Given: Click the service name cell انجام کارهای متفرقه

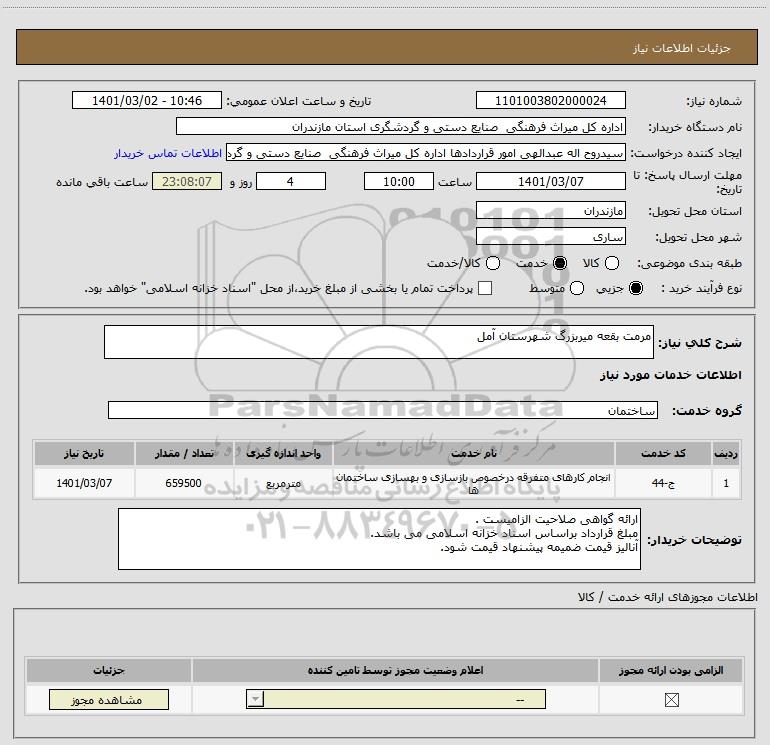Looking at the screenshot, I should [x=474, y=483].
